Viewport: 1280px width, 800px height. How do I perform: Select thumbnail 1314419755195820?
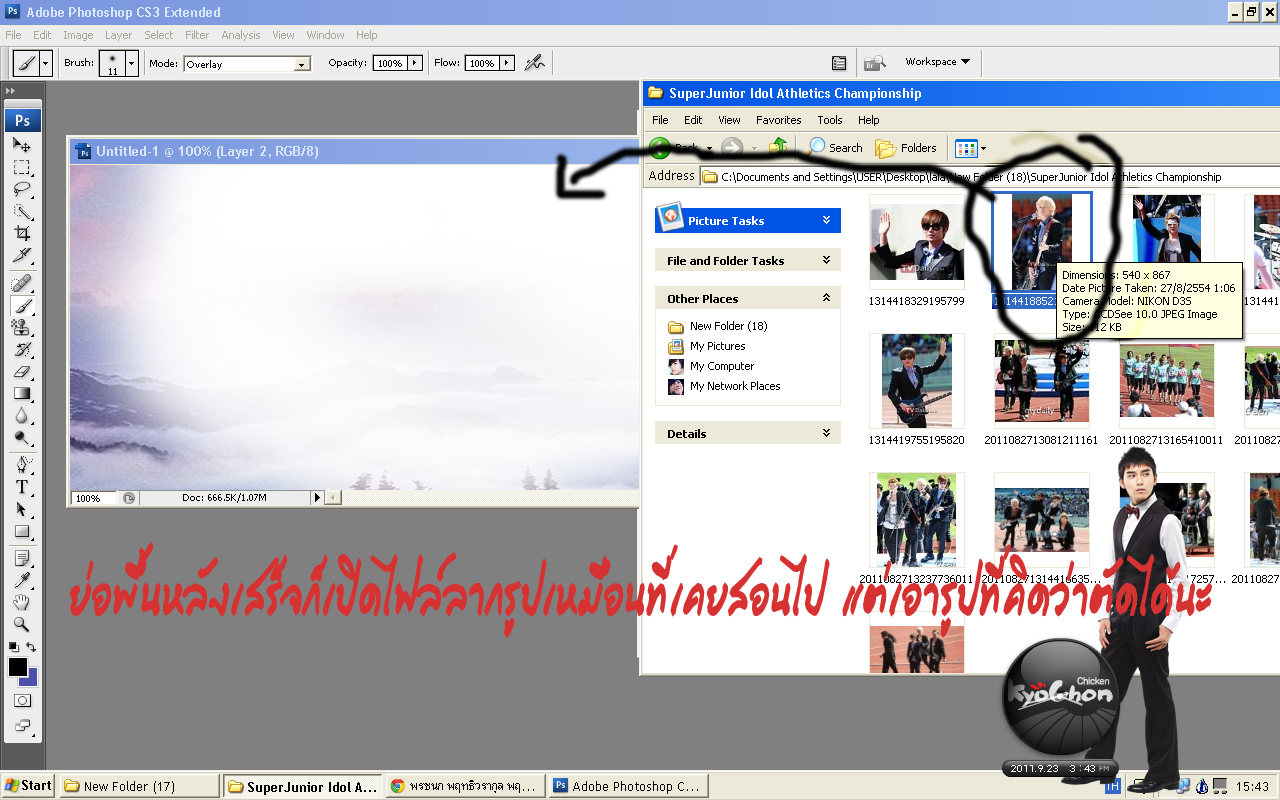pyautogui.click(x=917, y=381)
